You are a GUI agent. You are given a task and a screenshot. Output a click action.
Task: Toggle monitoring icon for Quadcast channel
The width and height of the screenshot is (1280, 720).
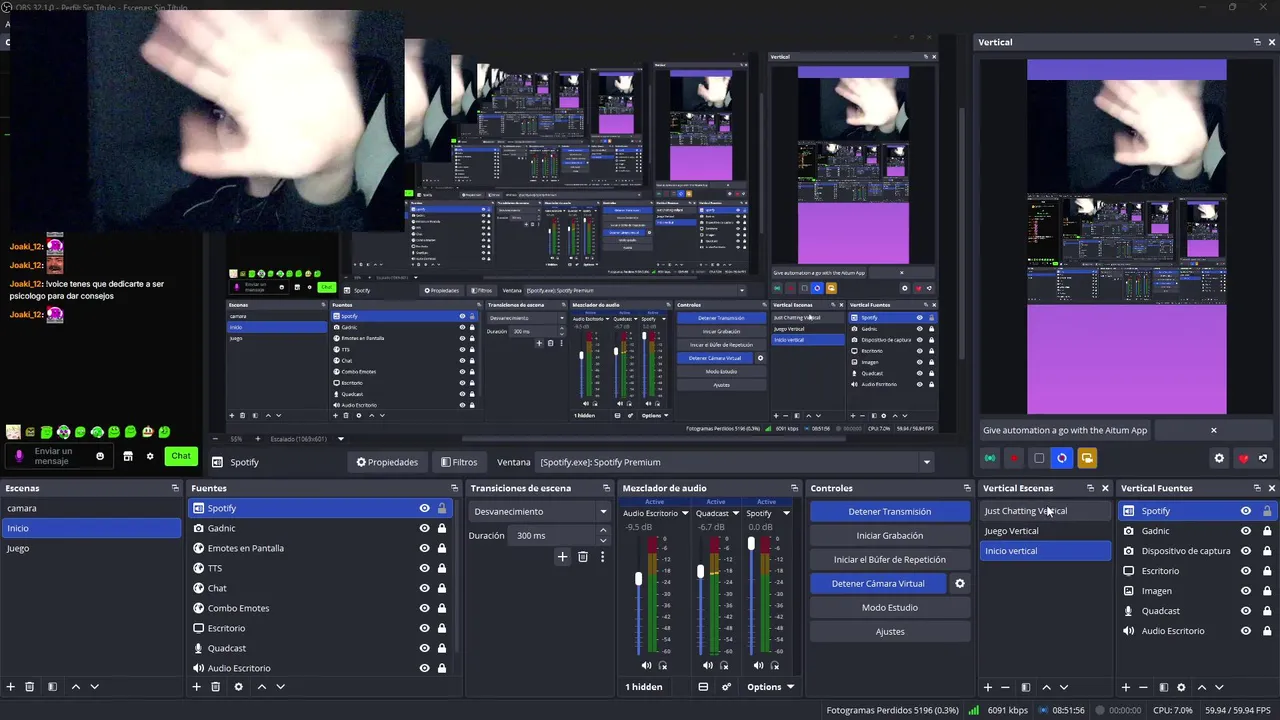click(x=724, y=665)
